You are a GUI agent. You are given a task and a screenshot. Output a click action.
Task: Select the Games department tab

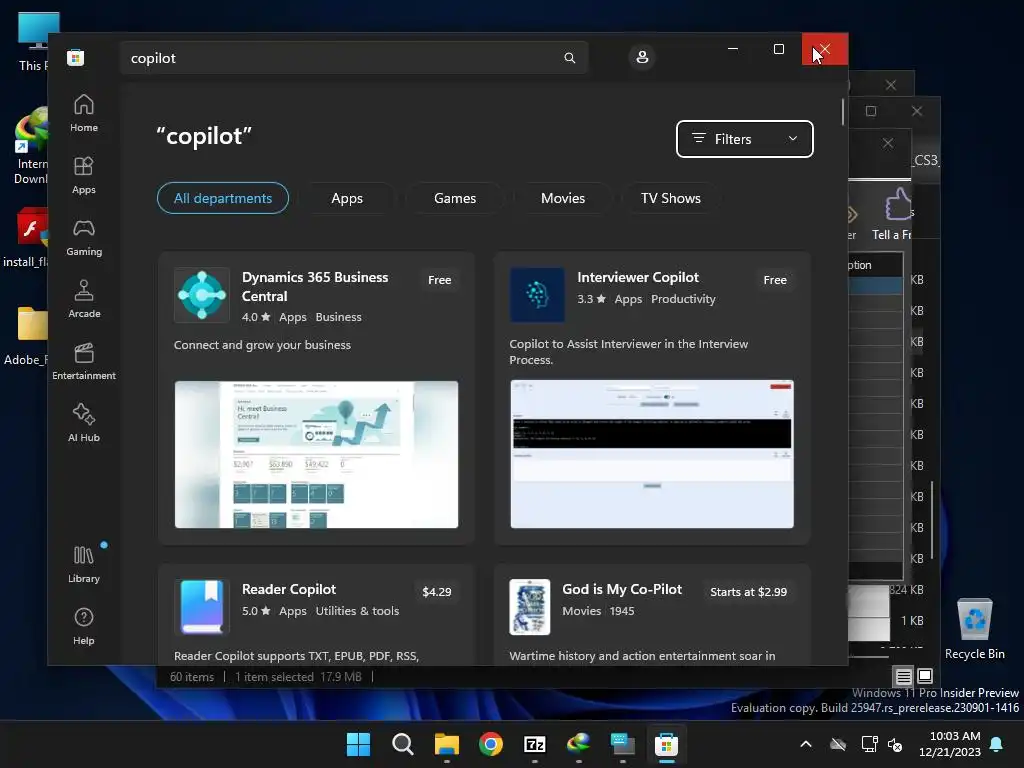tap(455, 198)
